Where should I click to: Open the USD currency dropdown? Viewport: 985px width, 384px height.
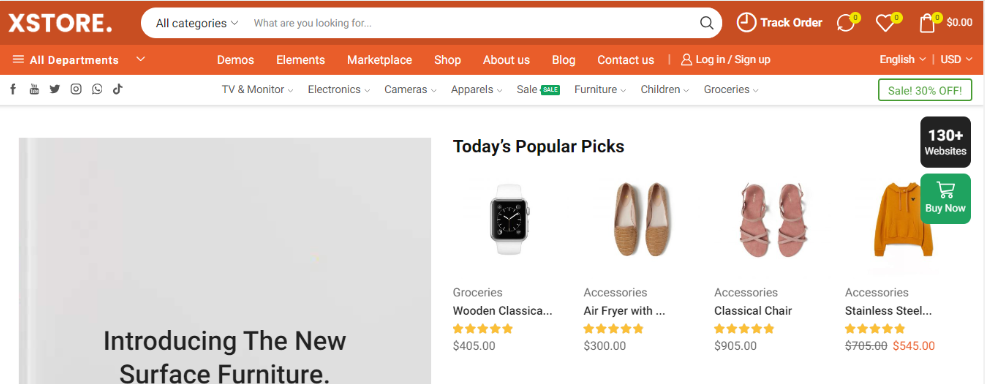point(956,59)
